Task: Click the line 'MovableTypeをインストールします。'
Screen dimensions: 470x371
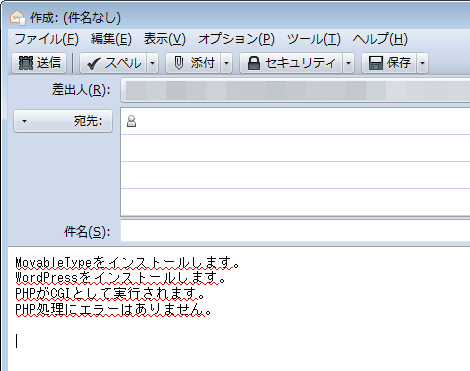Action: click(x=127, y=263)
